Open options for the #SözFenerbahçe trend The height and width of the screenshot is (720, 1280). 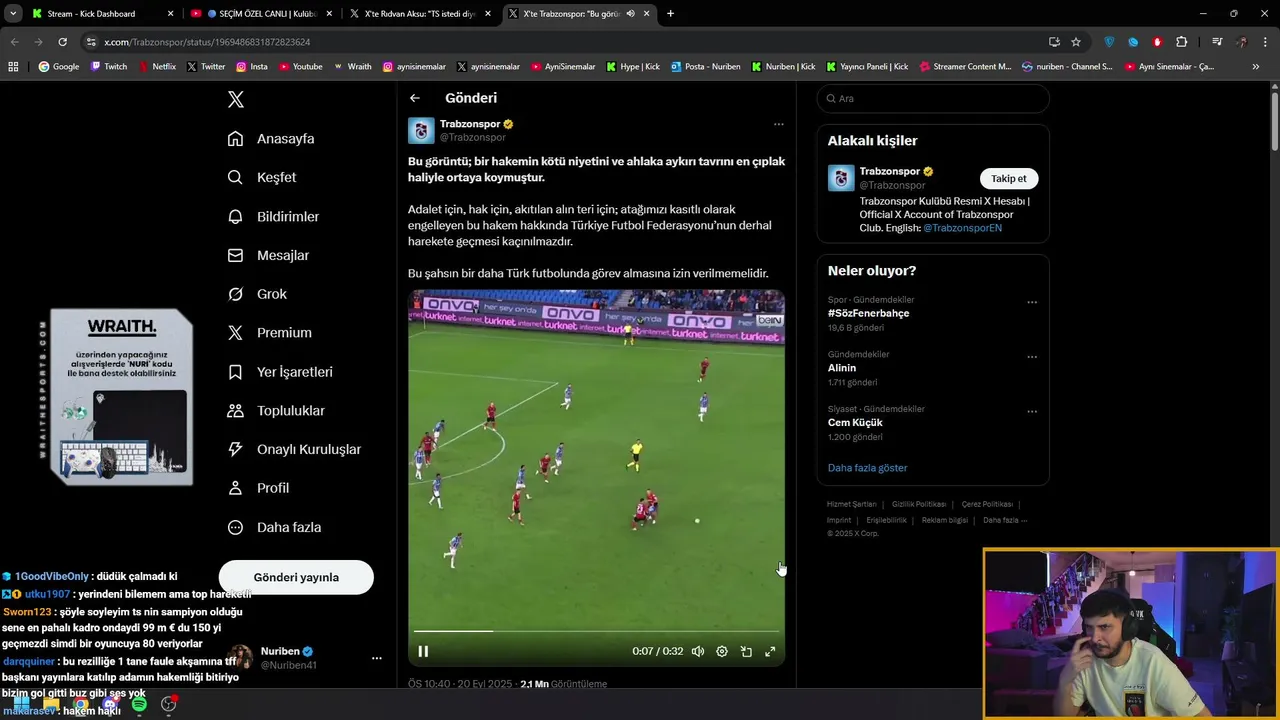[x=1032, y=302]
